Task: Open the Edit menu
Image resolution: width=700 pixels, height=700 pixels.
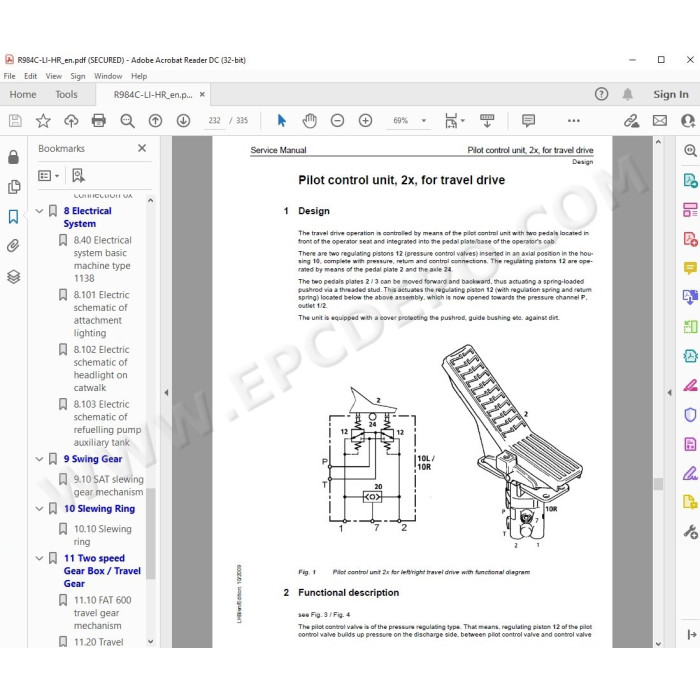Action: [x=30, y=76]
